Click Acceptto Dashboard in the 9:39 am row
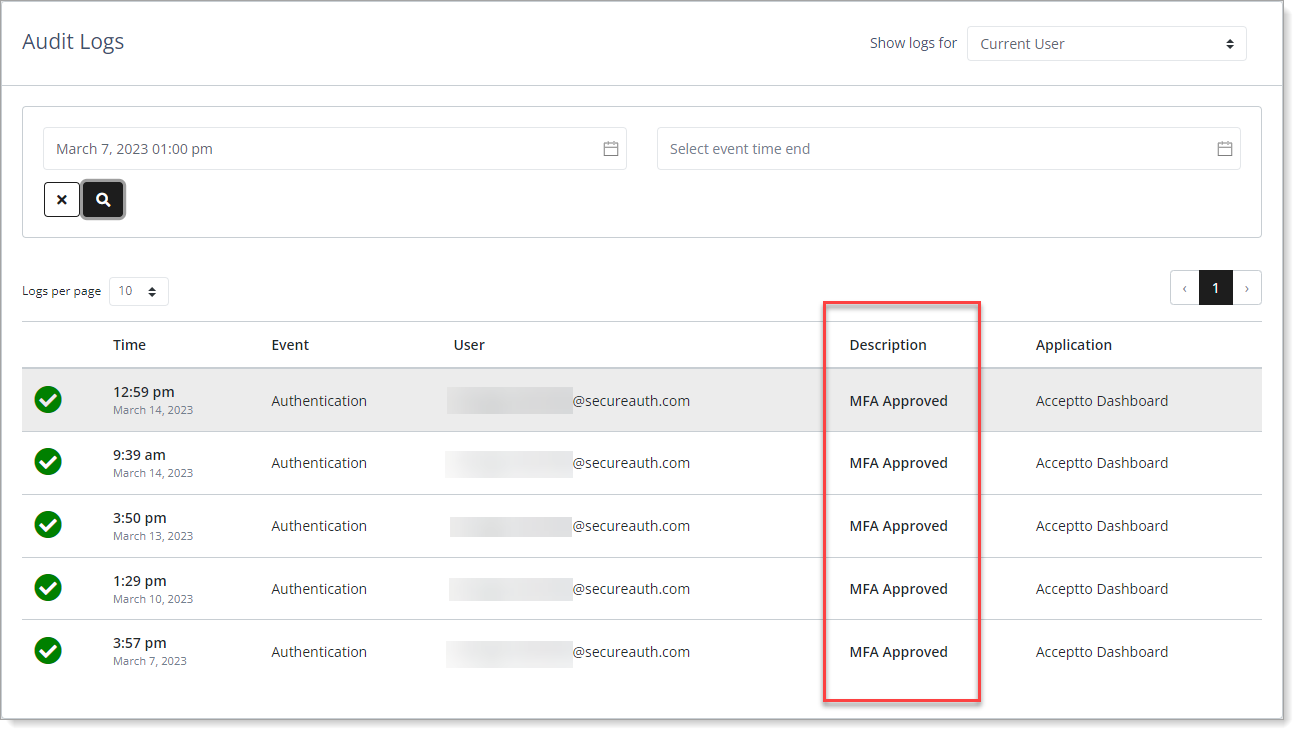 (1102, 463)
